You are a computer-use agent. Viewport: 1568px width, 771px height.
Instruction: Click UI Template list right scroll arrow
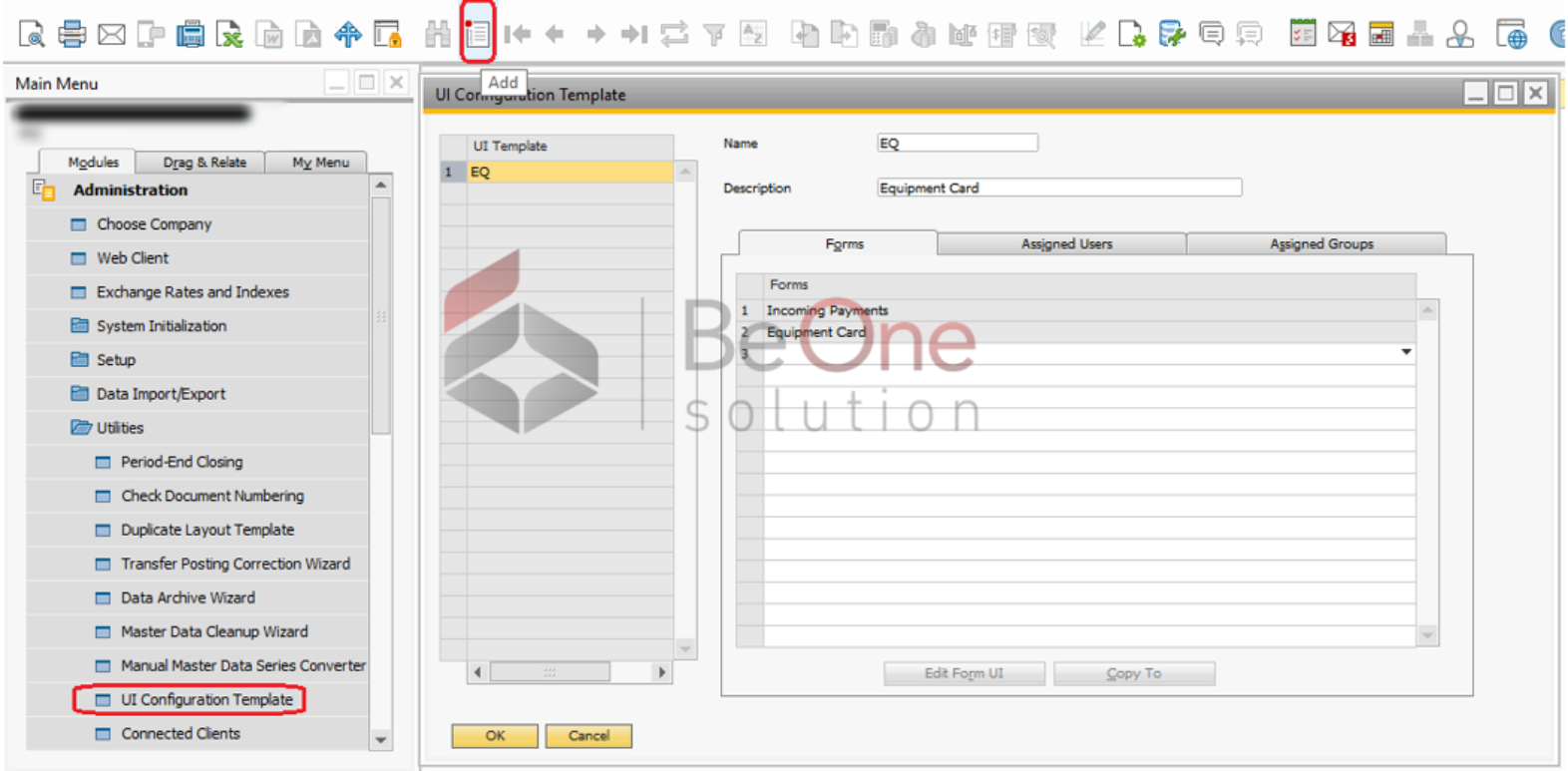pos(661,672)
